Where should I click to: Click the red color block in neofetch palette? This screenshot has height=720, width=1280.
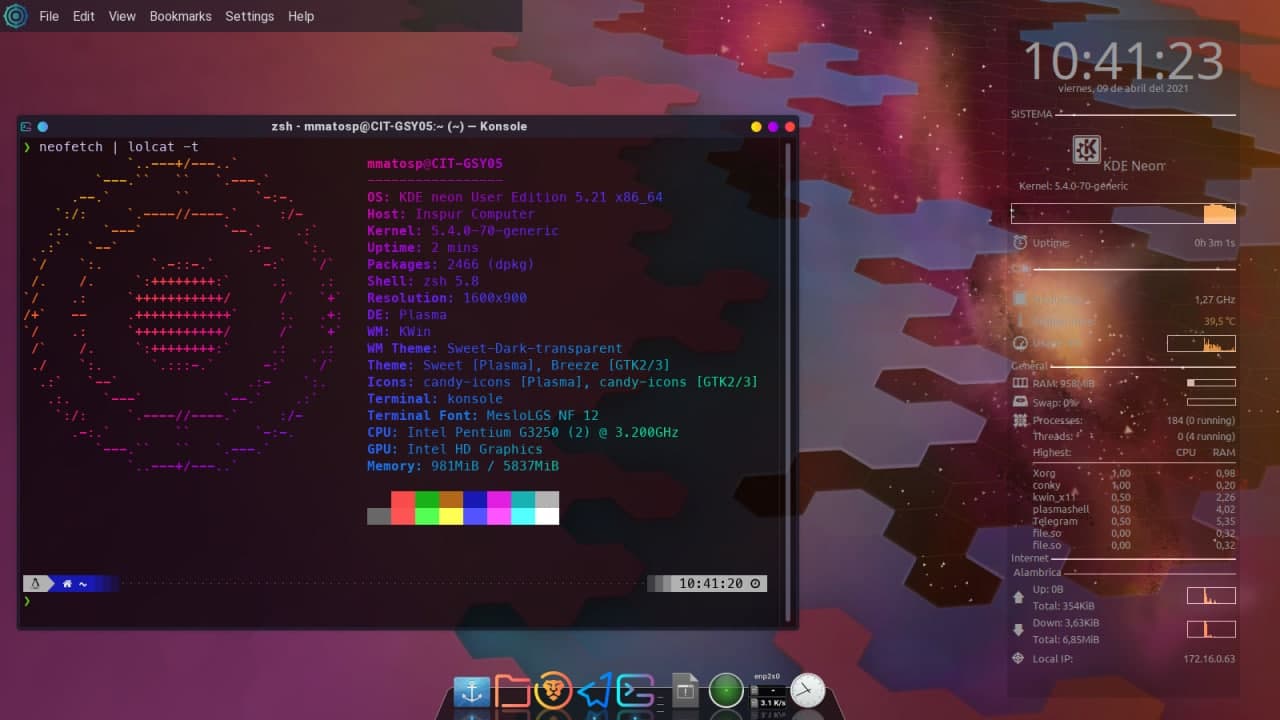pos(403,499)
